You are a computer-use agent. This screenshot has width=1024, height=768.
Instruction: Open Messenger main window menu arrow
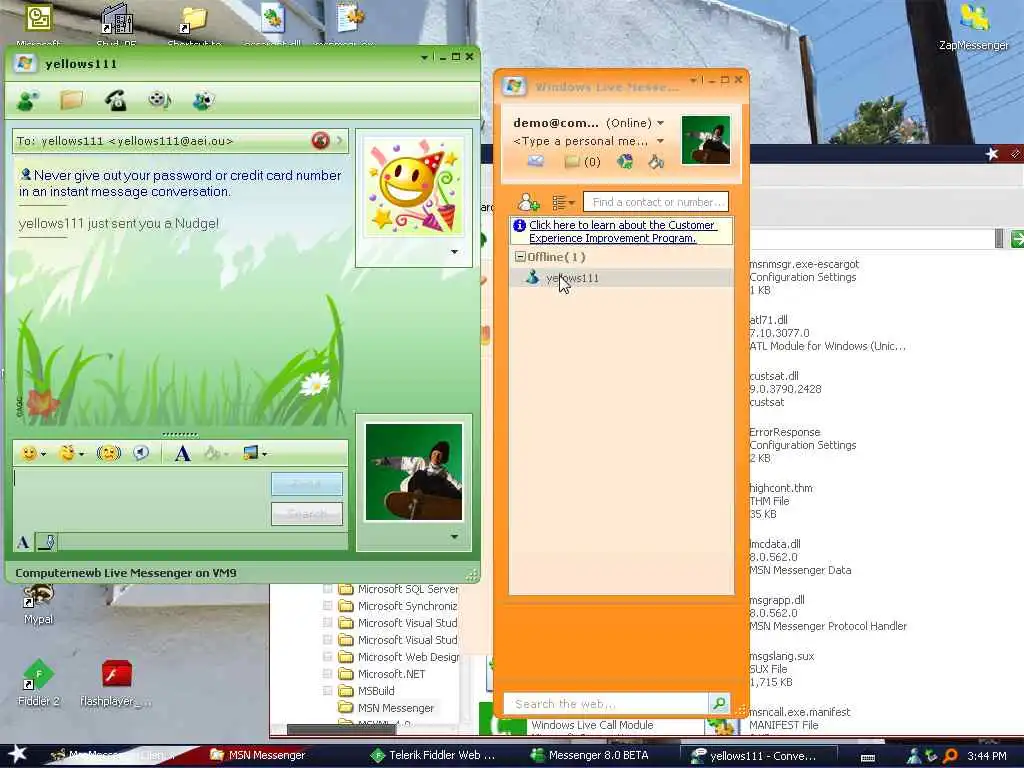pyautogui.click(x=692, y=80)
